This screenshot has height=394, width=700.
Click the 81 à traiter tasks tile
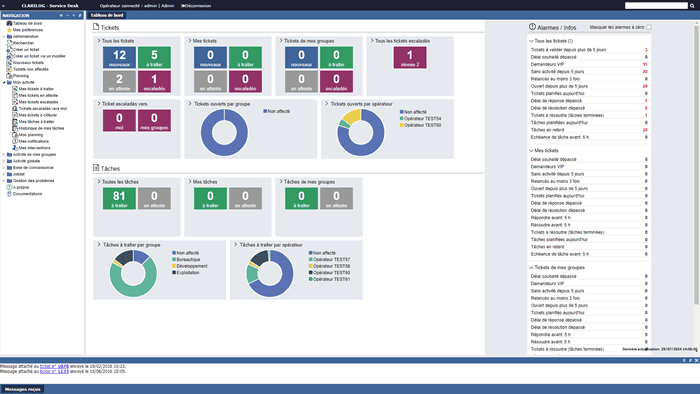click(119, 199)
